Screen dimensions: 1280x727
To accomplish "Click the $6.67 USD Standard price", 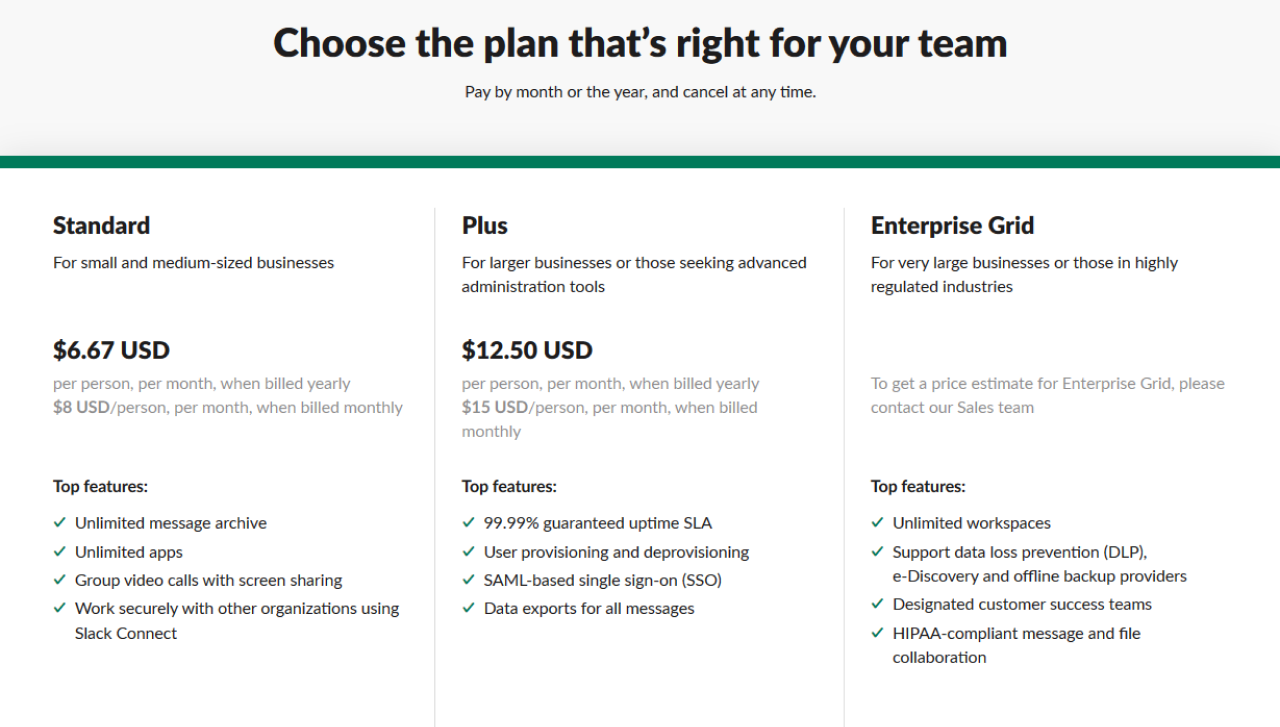I will pos(111,350).
